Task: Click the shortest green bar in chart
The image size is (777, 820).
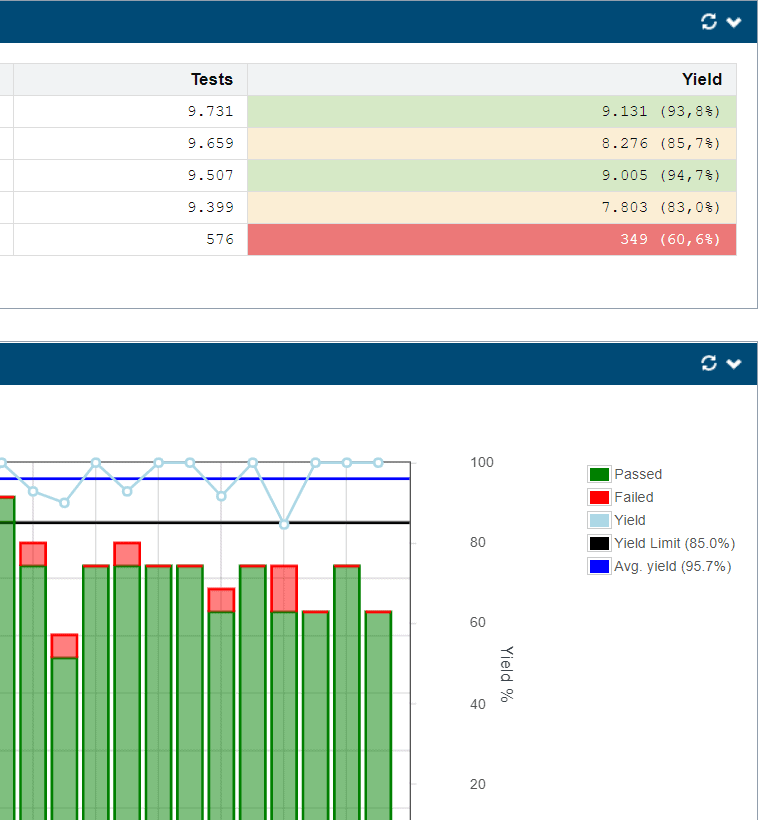Action: point(64,740)
